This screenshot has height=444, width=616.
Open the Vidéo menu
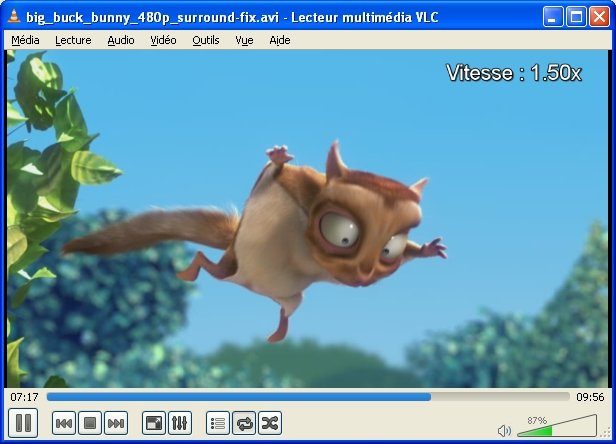click(163, 40)
